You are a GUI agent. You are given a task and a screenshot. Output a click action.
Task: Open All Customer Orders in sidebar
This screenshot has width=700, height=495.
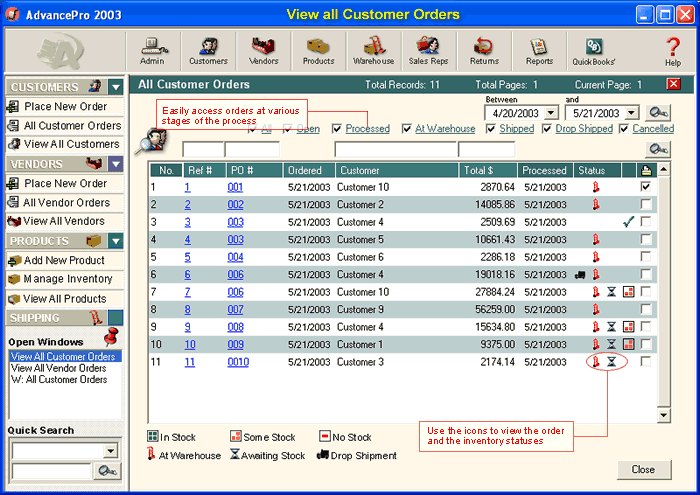coord(65,125)
